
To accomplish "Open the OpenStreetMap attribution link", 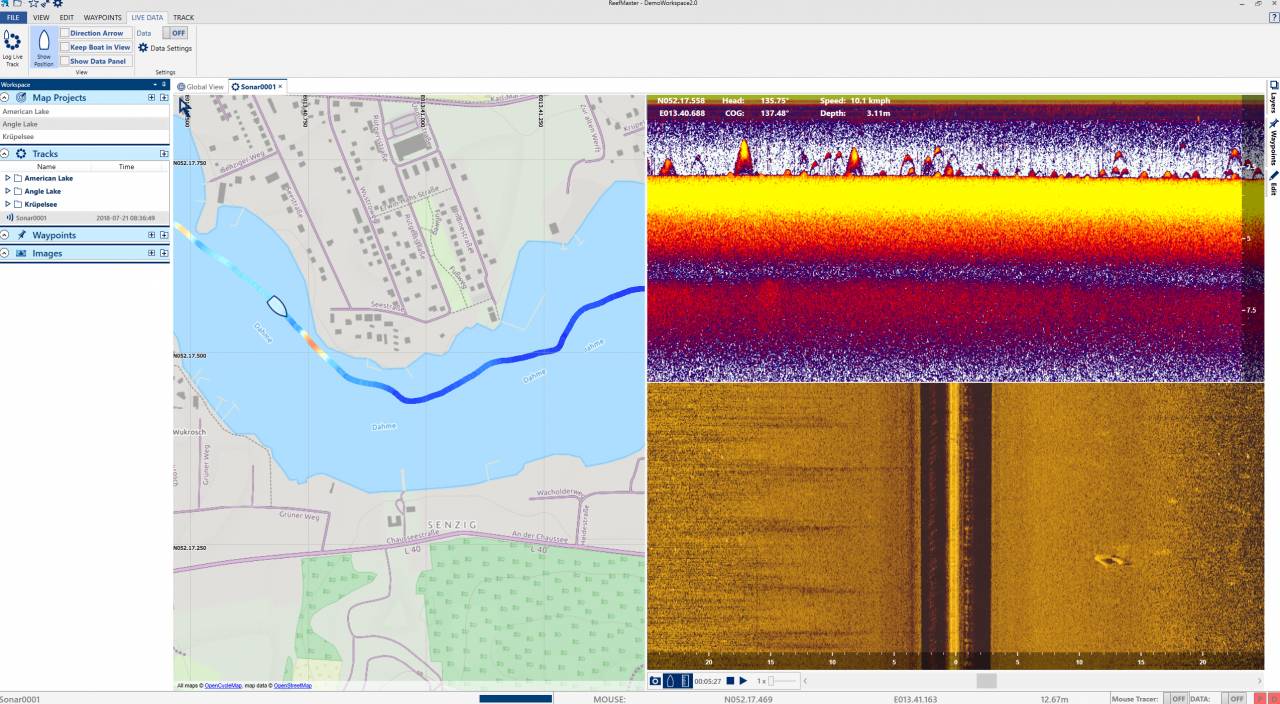I will [293, 686].
